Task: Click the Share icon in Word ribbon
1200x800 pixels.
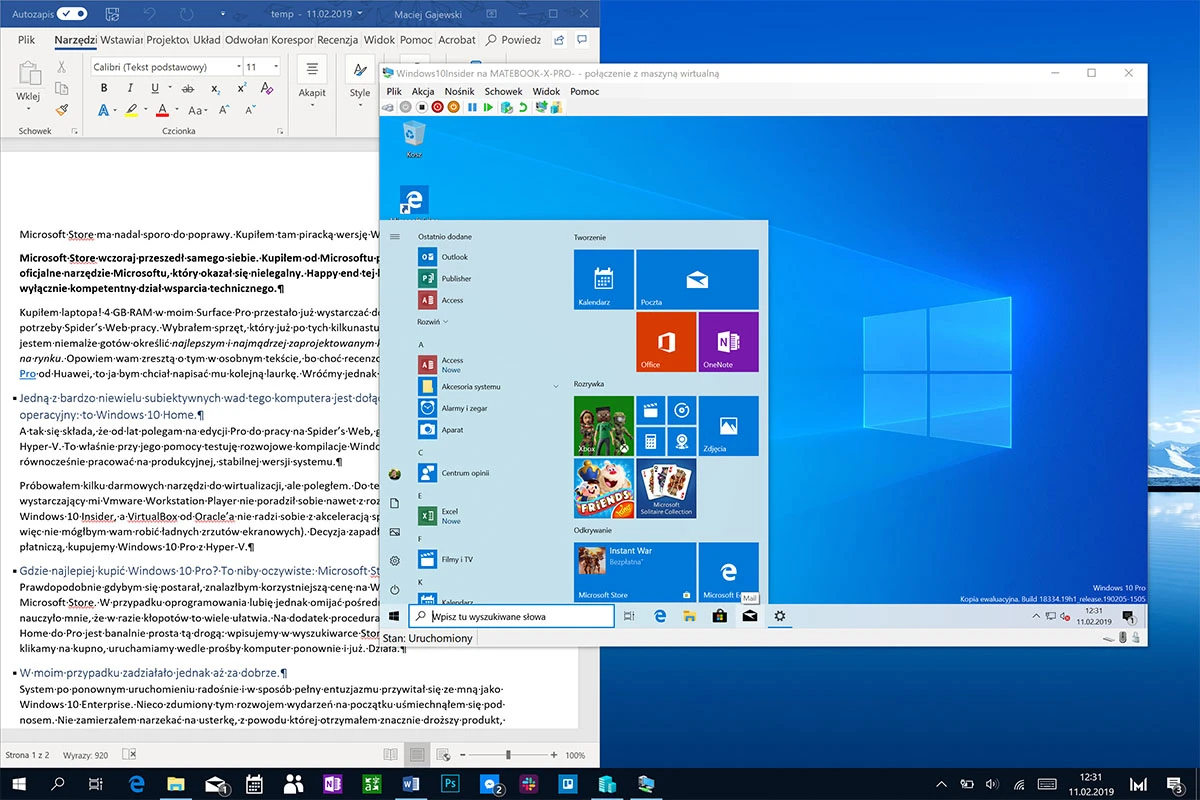Action: point(558,40)
